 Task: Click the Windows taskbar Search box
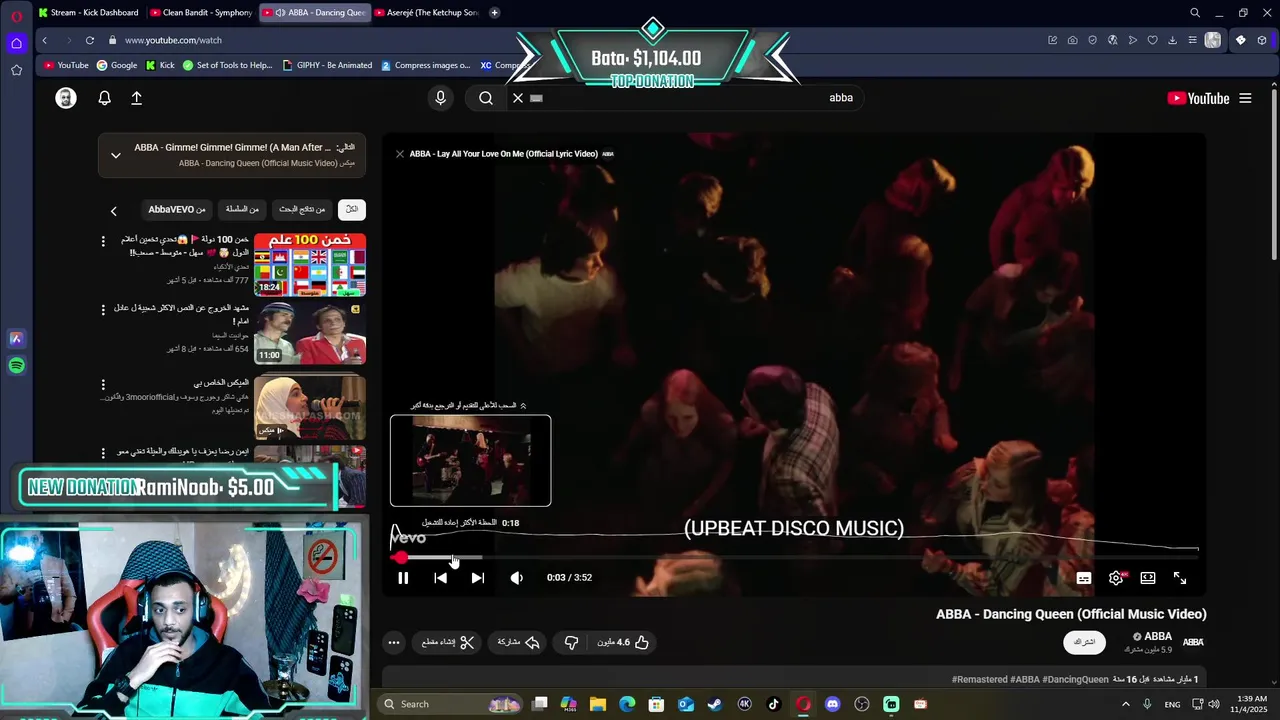point(452,704)
